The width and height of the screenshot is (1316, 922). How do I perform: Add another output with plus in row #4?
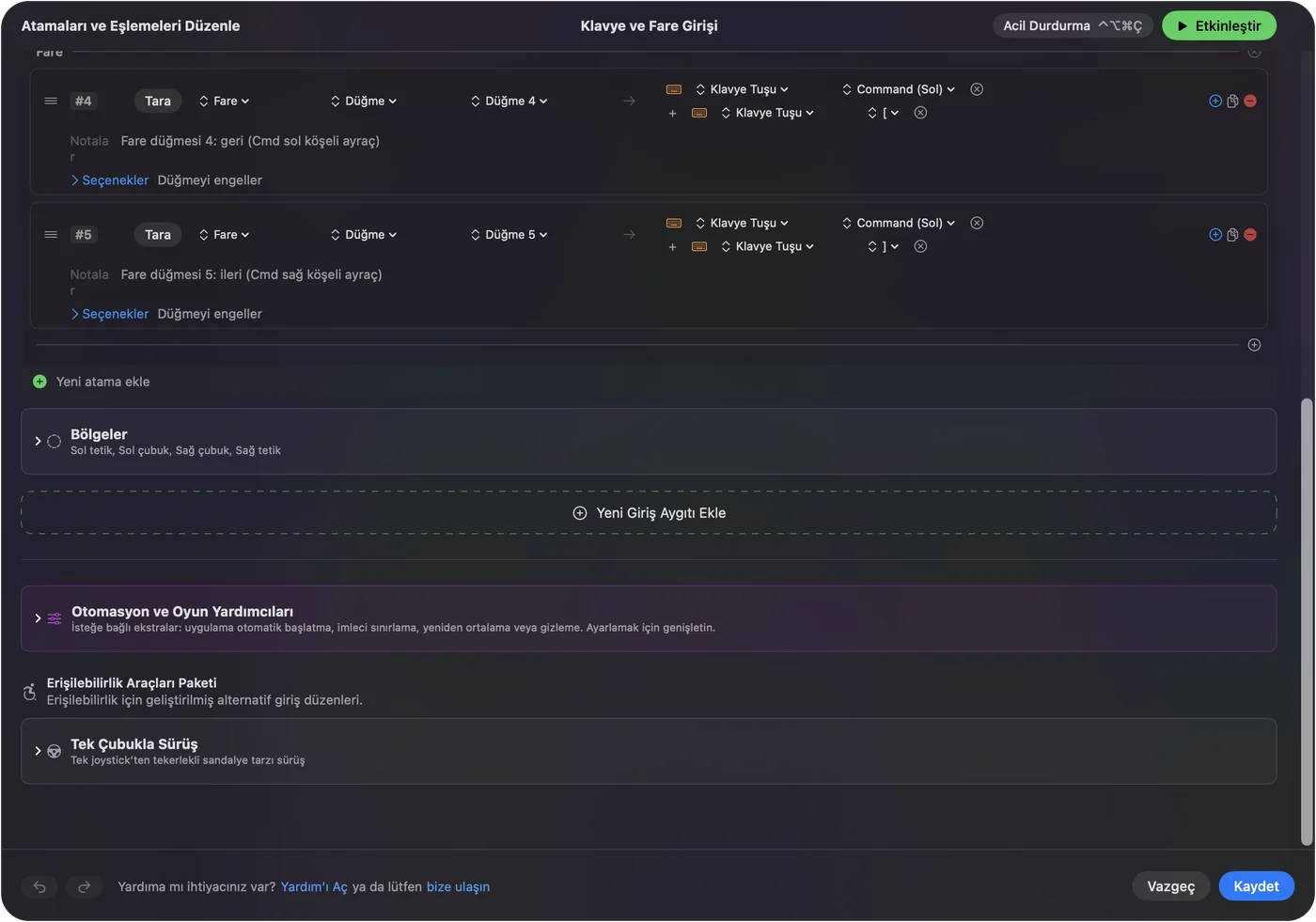click(672, 114)
